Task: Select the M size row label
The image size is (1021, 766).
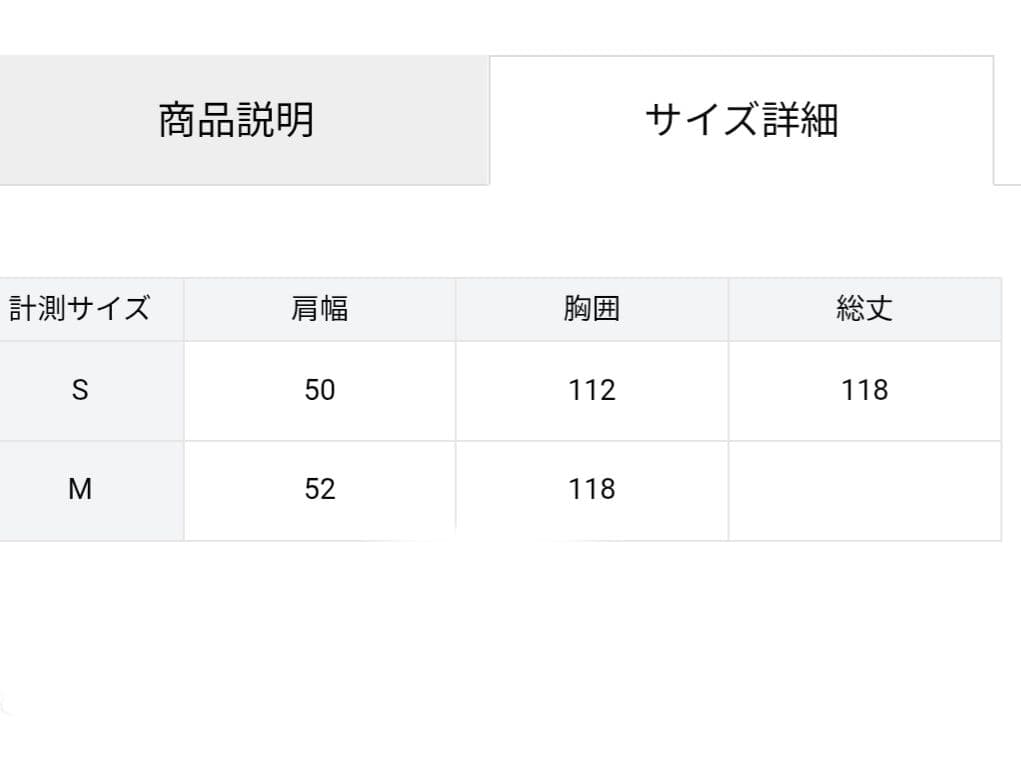Action: (x=80, y=489)
